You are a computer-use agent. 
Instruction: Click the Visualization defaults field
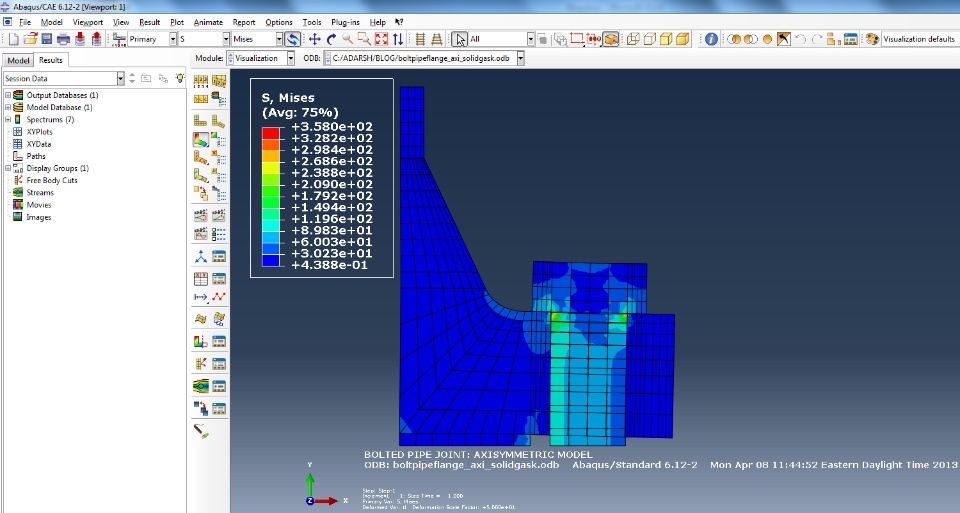point(919,39)
